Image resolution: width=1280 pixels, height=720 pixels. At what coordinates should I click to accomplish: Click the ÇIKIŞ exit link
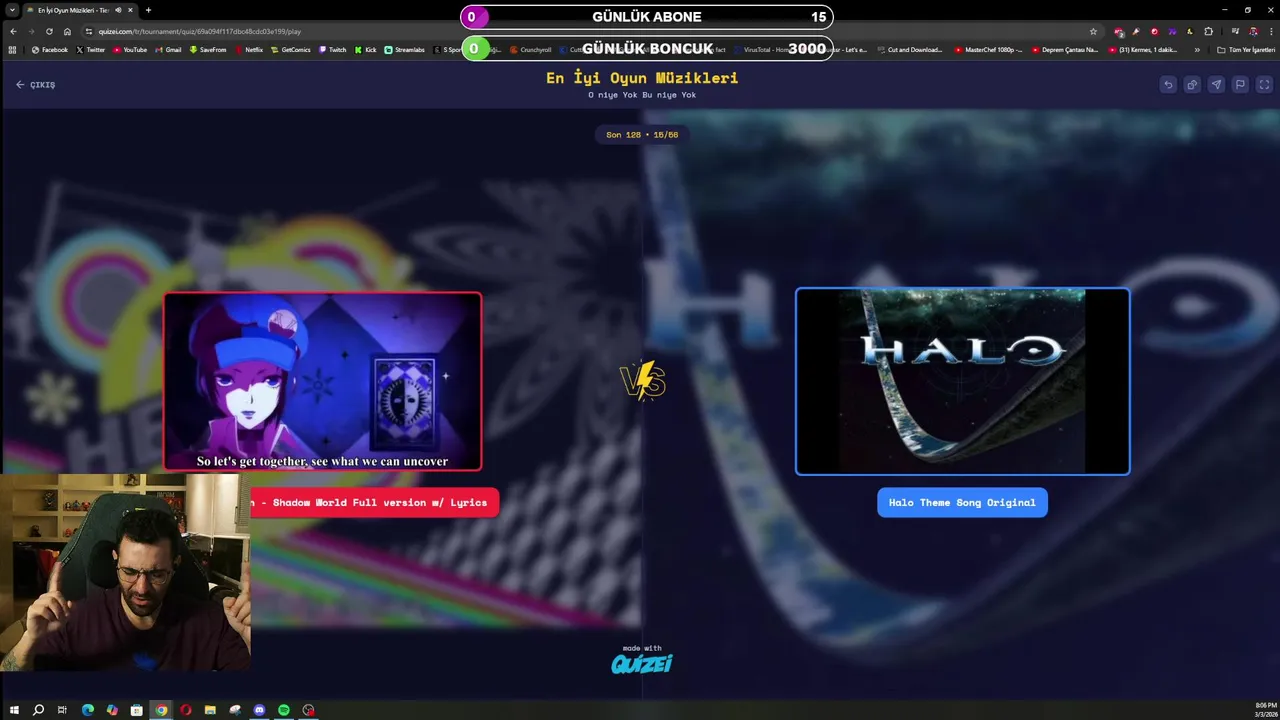tap(35, 85)
